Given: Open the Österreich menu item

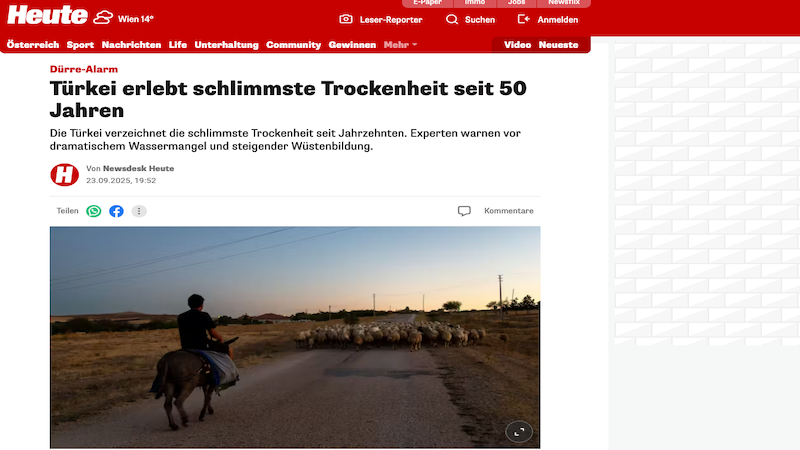Looking at the screenshot, I should [x=33, y=45].
